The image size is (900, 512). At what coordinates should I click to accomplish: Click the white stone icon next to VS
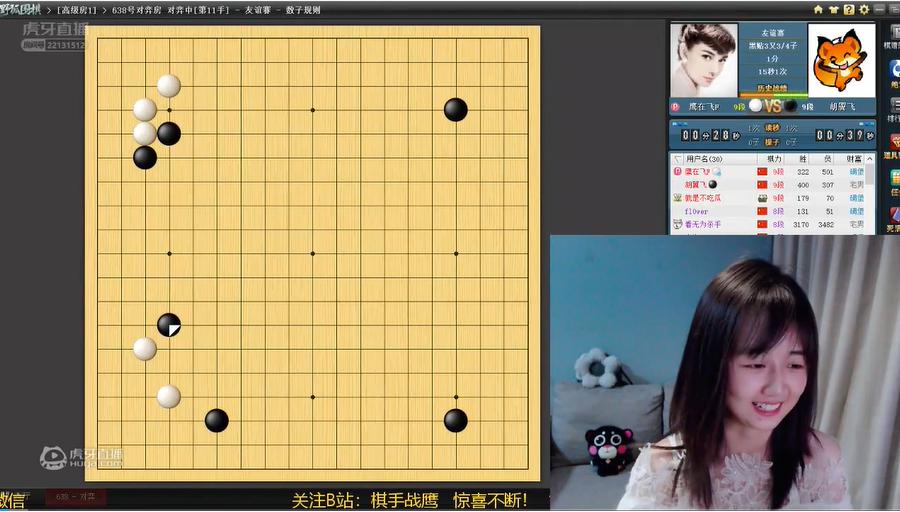(x=755, y=106)
